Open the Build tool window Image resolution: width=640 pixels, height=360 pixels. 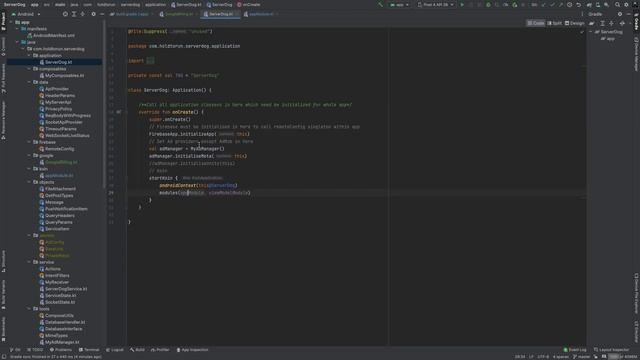(137, 350)
